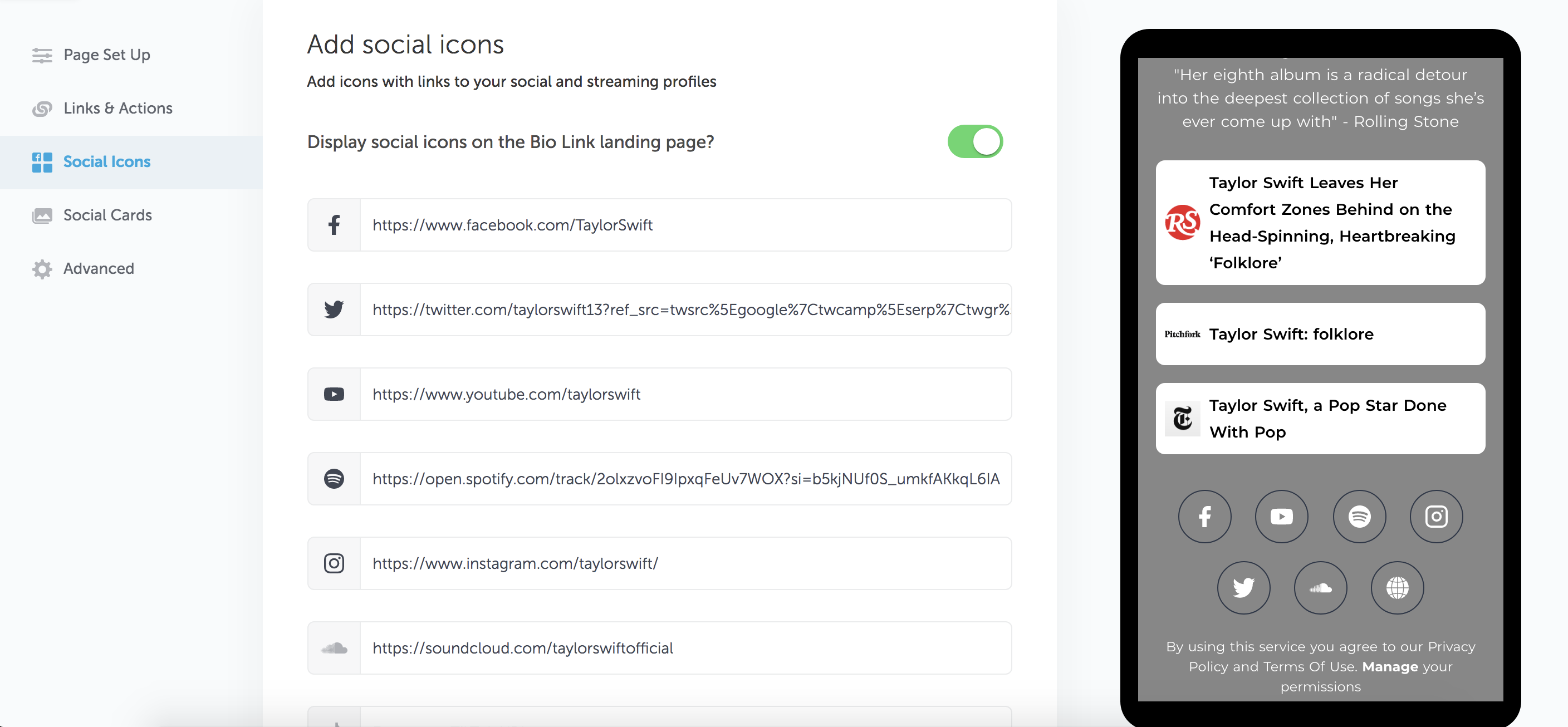Click Twitter icon in phone preview
1568x727 pixels.
click(1243, 588)
